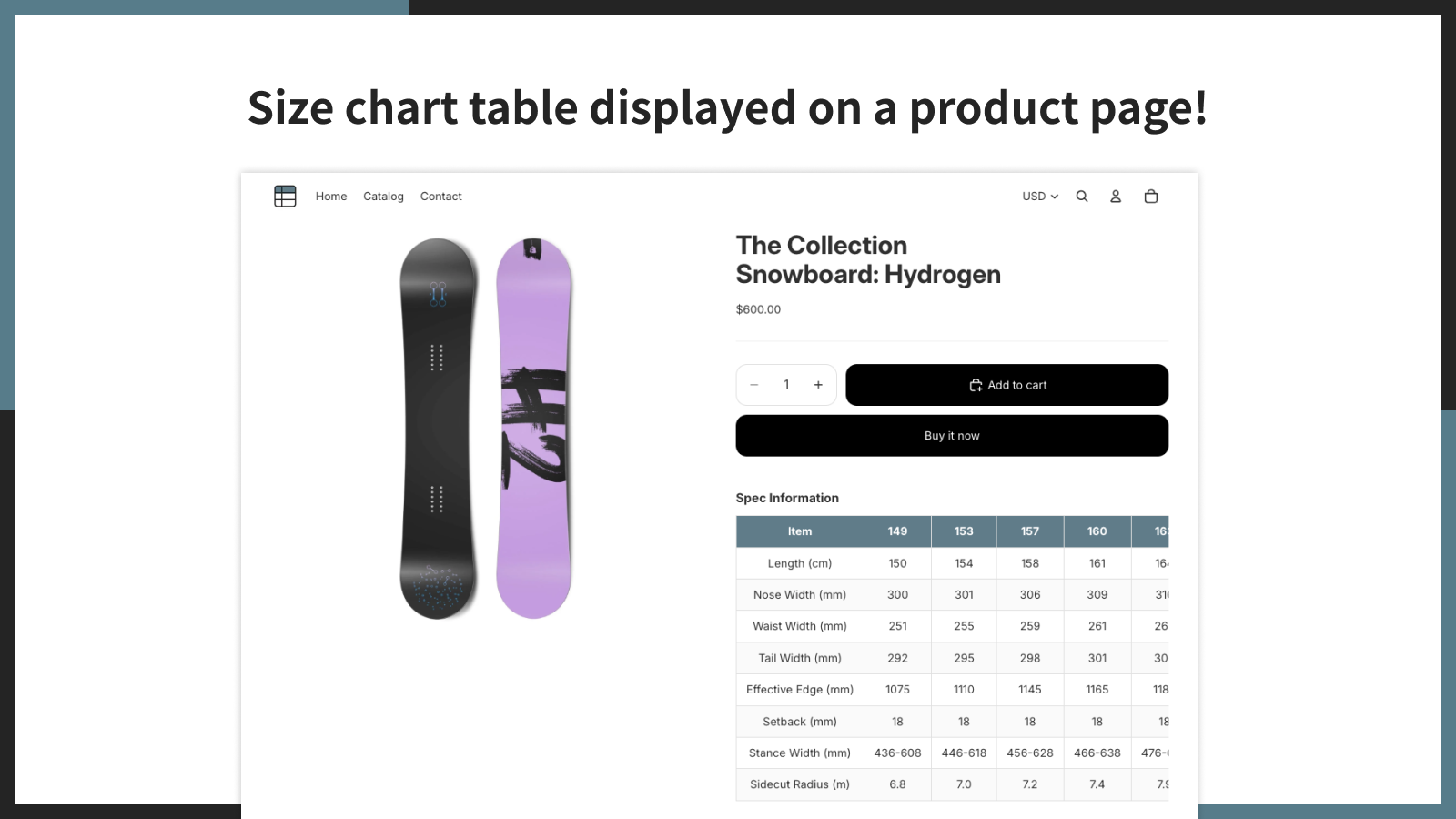Open the account profile icon
This screenshot has height=819, width=1456.
click(x=1116, y=197)
